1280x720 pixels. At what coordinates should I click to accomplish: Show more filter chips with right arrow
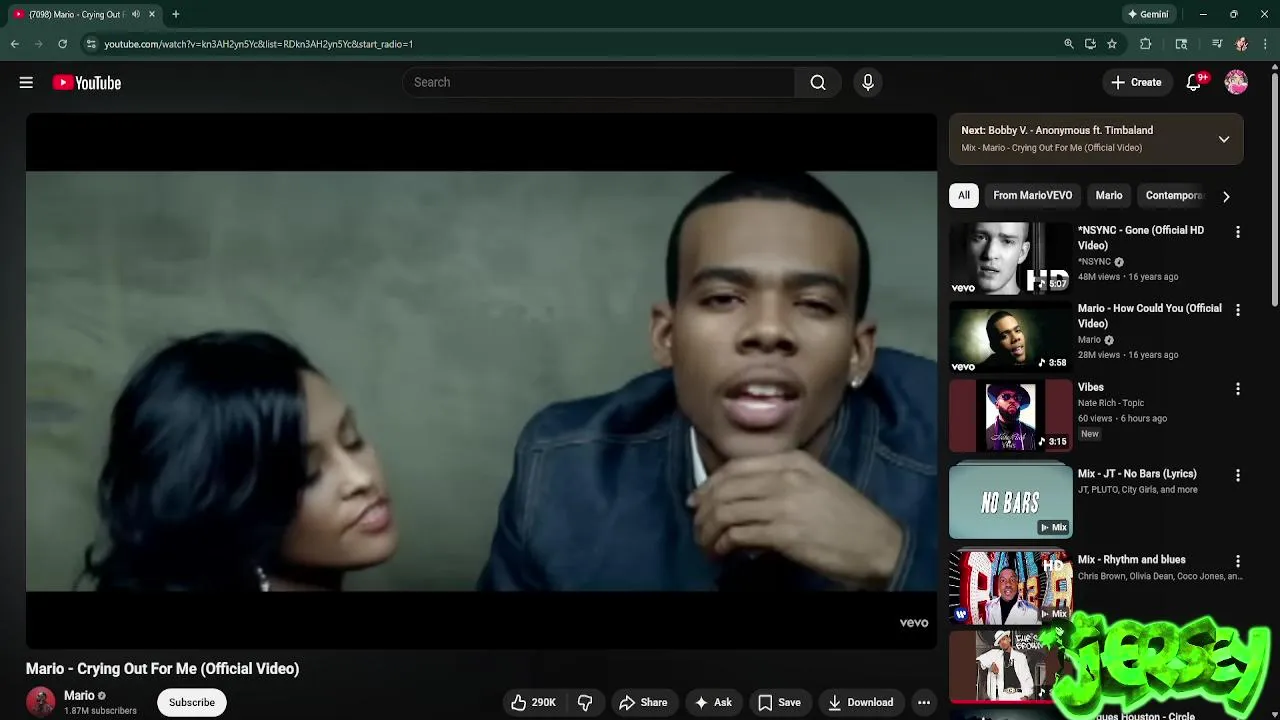pos(1226,196)
